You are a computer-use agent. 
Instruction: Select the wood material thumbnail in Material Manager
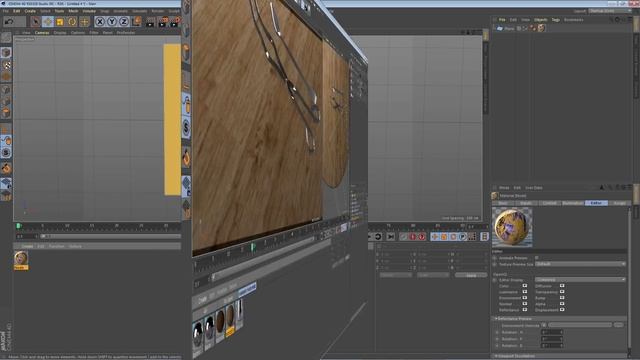click(x=21, y=260)
